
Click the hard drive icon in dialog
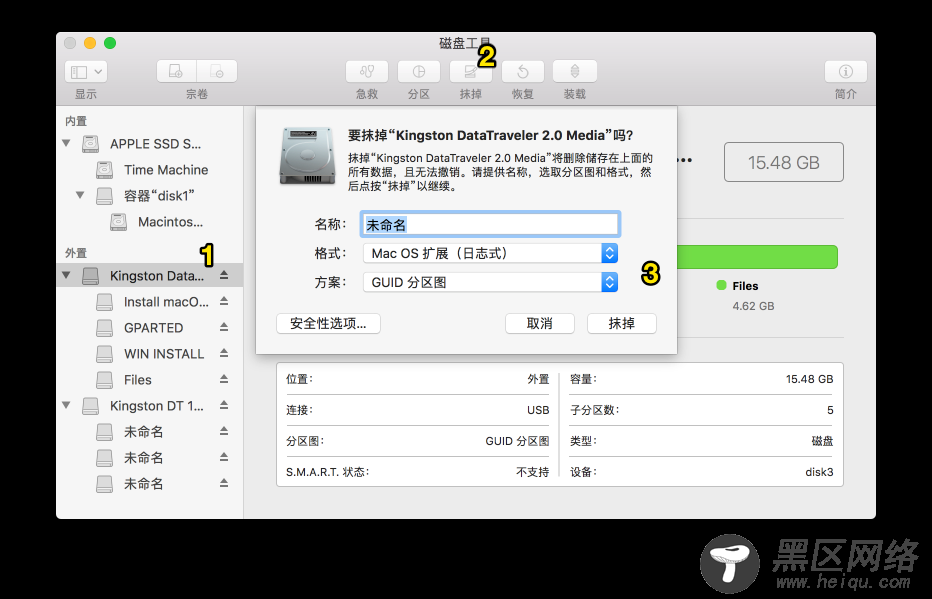307,155
